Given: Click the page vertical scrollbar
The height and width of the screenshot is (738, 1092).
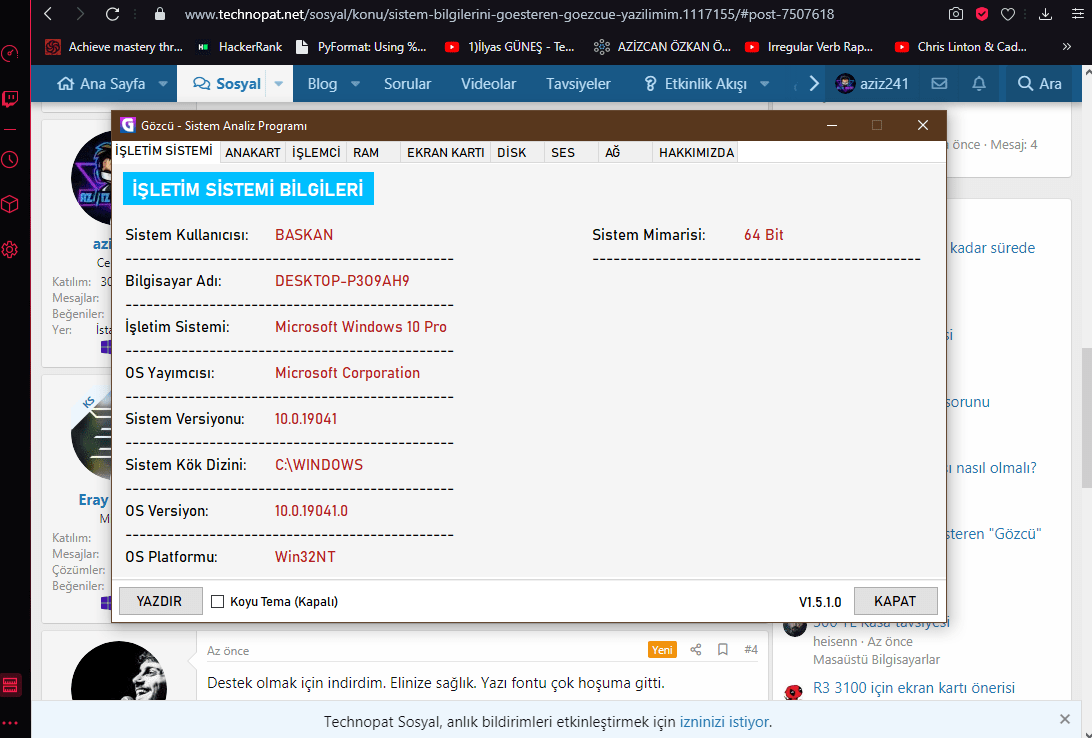Looking at the screenshot, I should pyautogui.click(x=1086, y=418).
